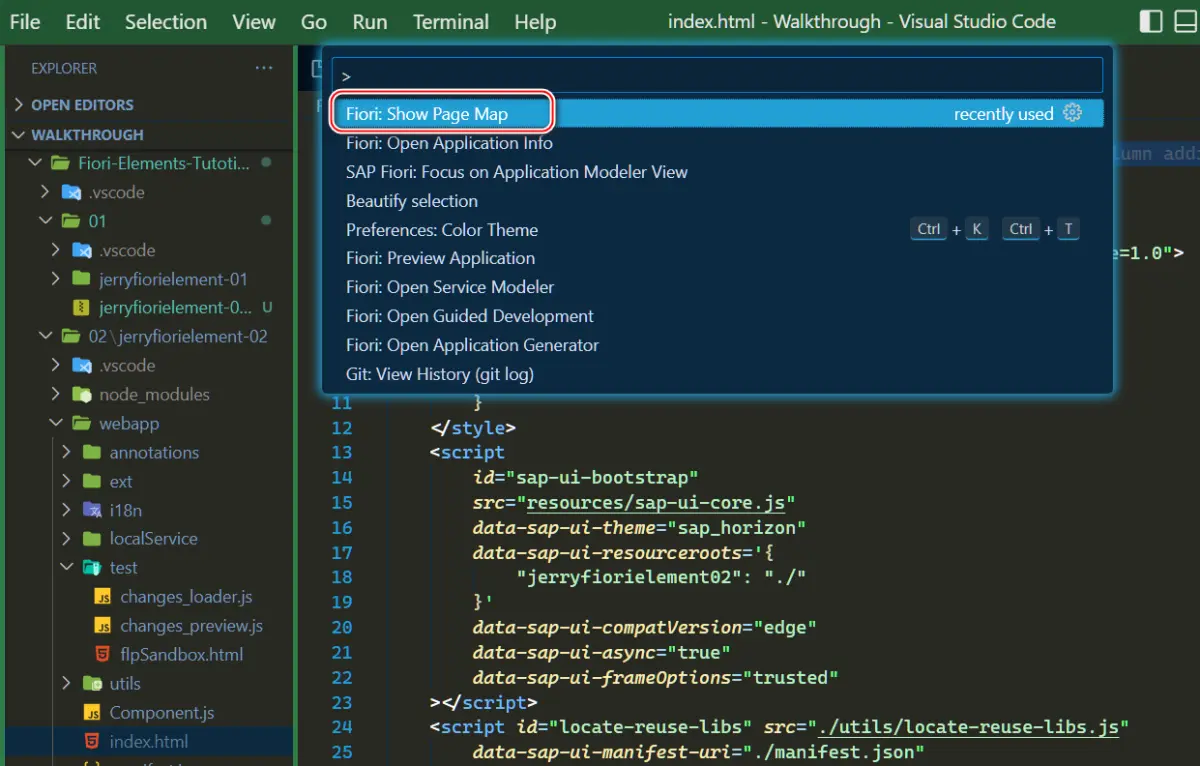Focus the command palette input box
This screenshot has height=766, width=1200.
[717, 75]
